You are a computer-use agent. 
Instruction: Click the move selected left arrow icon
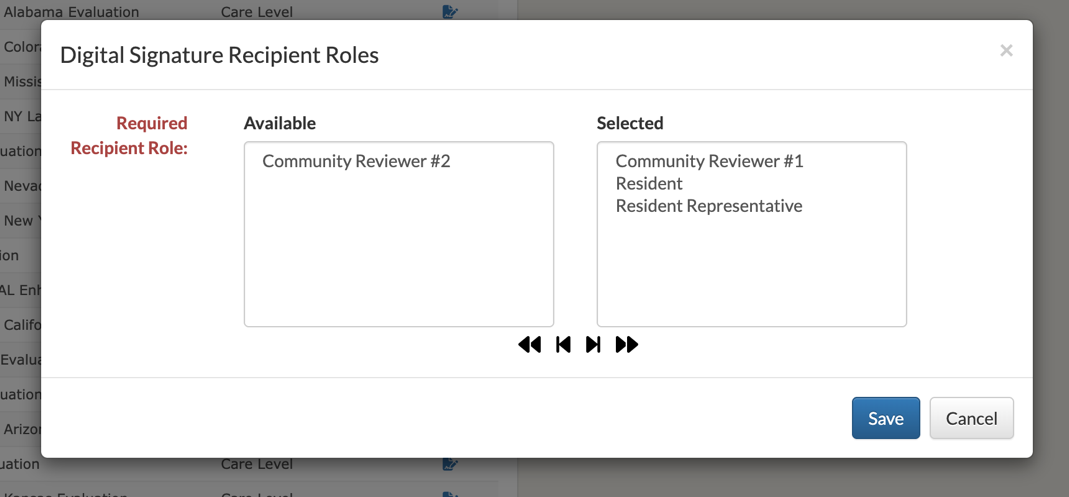click(x=563, y=345)
